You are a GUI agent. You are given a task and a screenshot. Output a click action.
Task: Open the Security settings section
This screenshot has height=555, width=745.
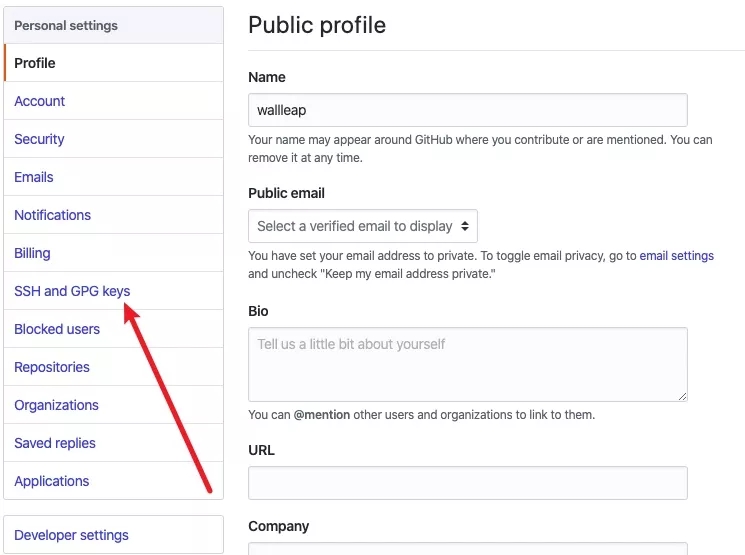39,139
